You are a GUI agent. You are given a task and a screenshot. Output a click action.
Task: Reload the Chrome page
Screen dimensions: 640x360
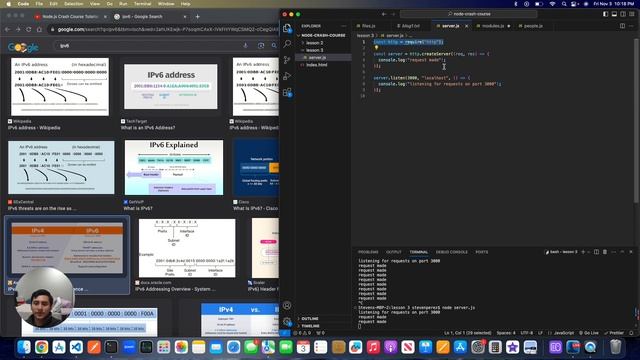(x=29, y=29)
